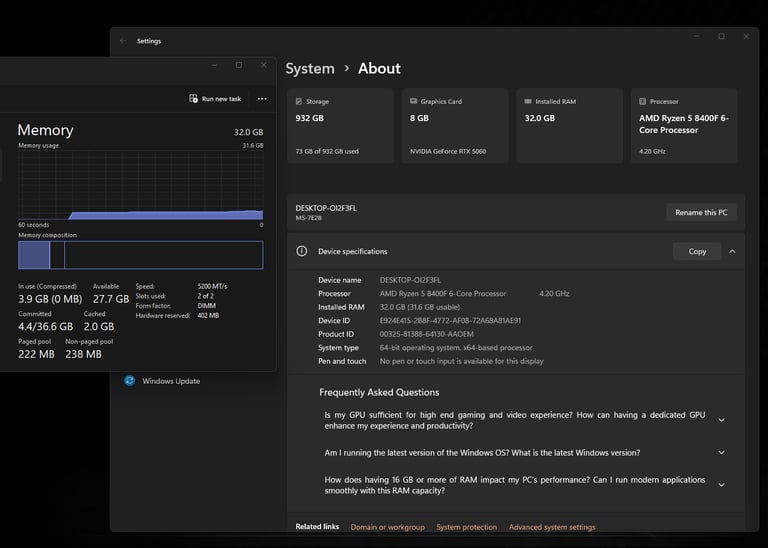
Task: Click the 27.7 GB Available value
Action: [111, 299]
